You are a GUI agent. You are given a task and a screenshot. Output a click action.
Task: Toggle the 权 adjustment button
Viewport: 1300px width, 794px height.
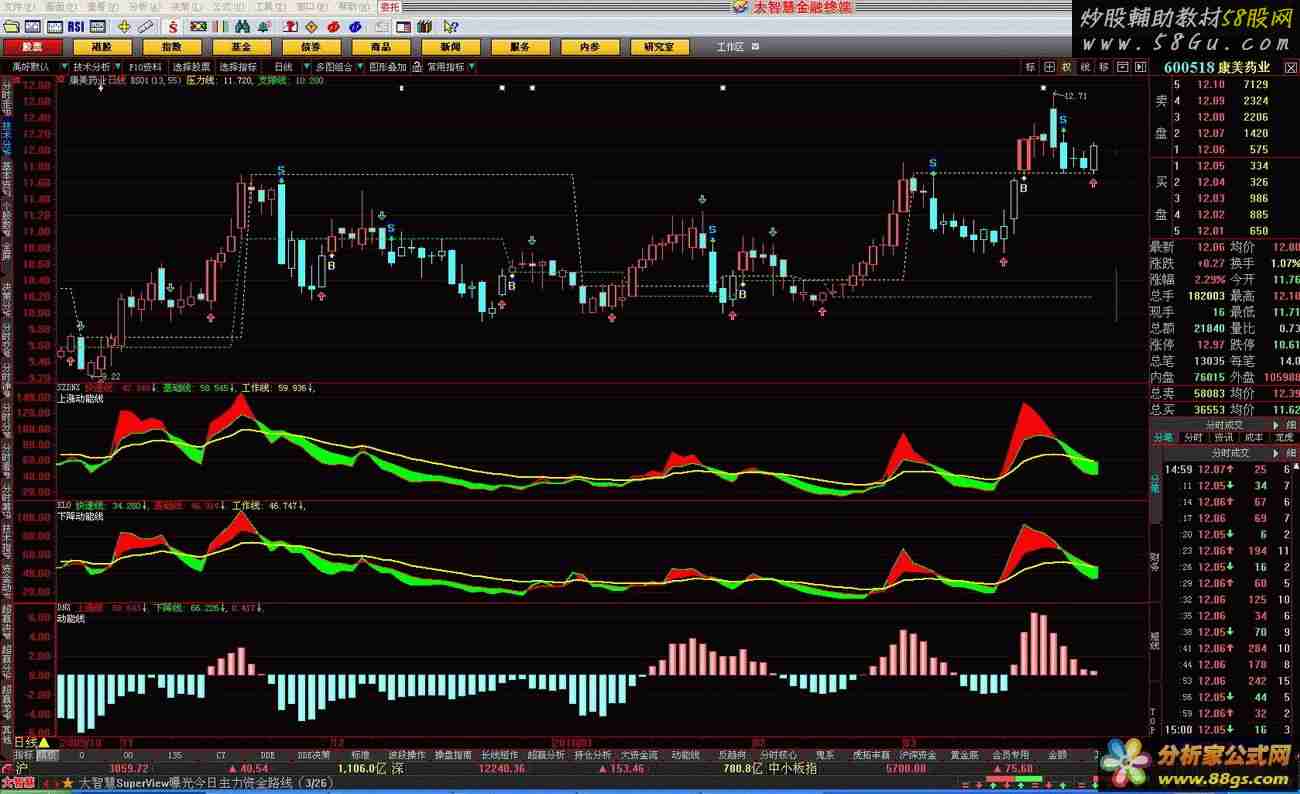tap(1067, 67)
